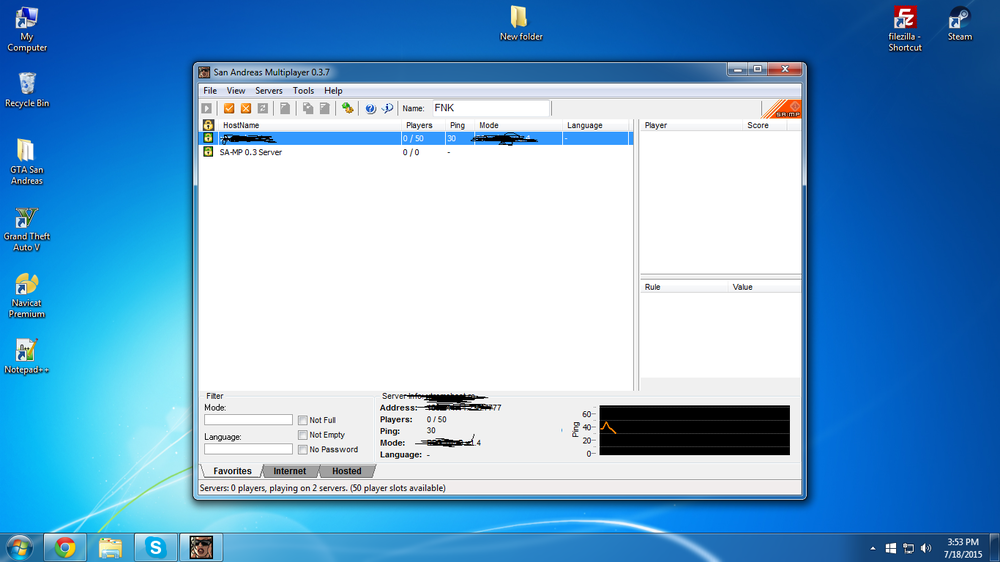
Task: Open File Explorer from the taskbar
Action: click(x=110, y=547)
